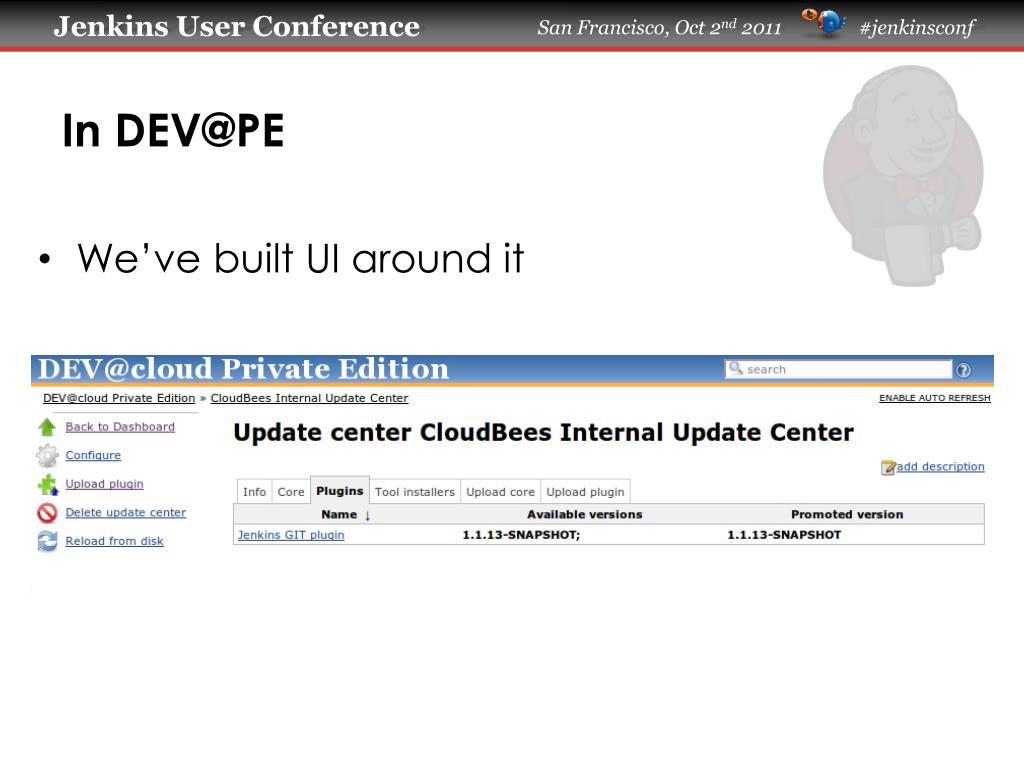
Task: Open the Tool installers tab
Action: (415, 492)
